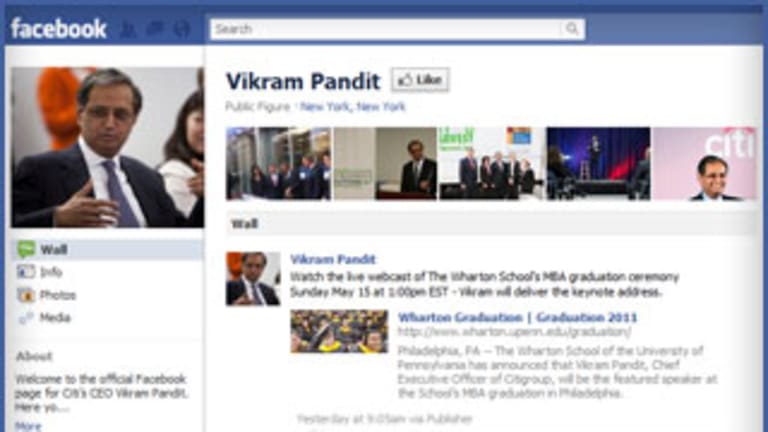Viewport: 768px width, 432px height.
Task: Click the Media icon in sidebar
Action: pyautogui.click(x=26, y=318)
